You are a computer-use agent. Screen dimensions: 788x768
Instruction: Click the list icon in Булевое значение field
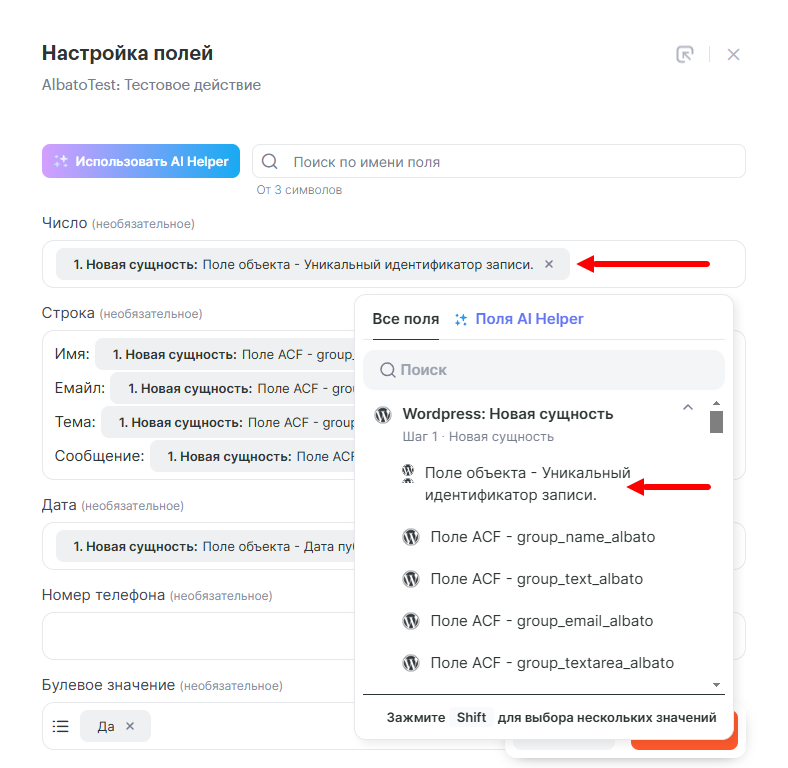60,727
